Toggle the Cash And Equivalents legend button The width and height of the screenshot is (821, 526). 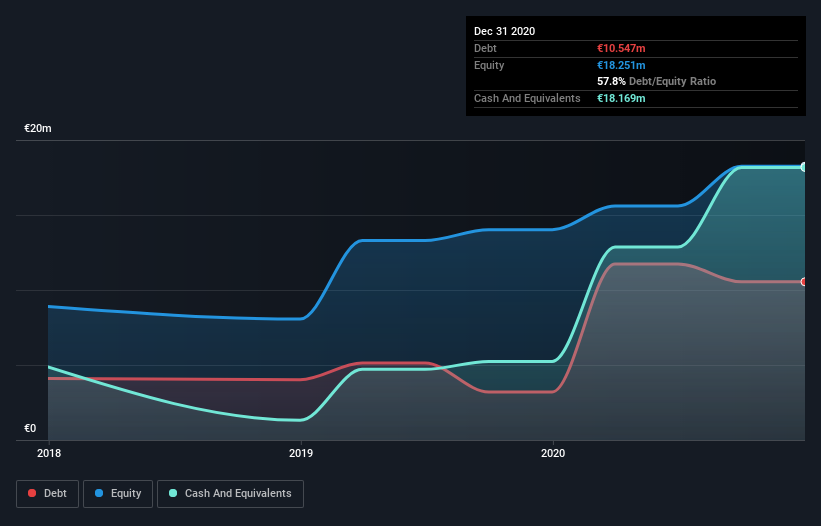[230, 494]
